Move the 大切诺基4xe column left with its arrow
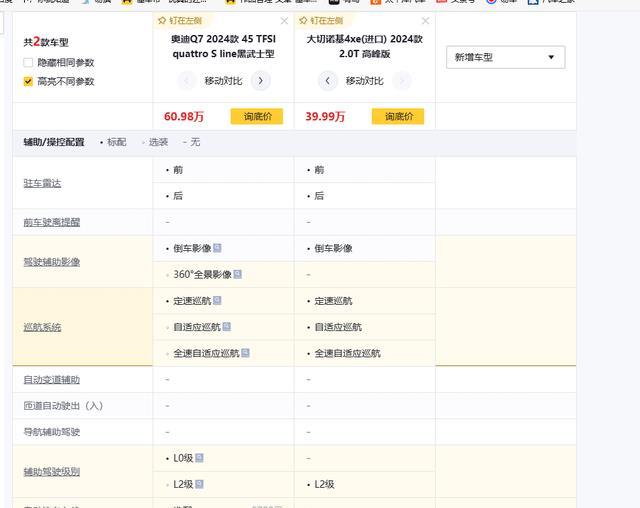The image size is (640, 508). tap(327, 81)
